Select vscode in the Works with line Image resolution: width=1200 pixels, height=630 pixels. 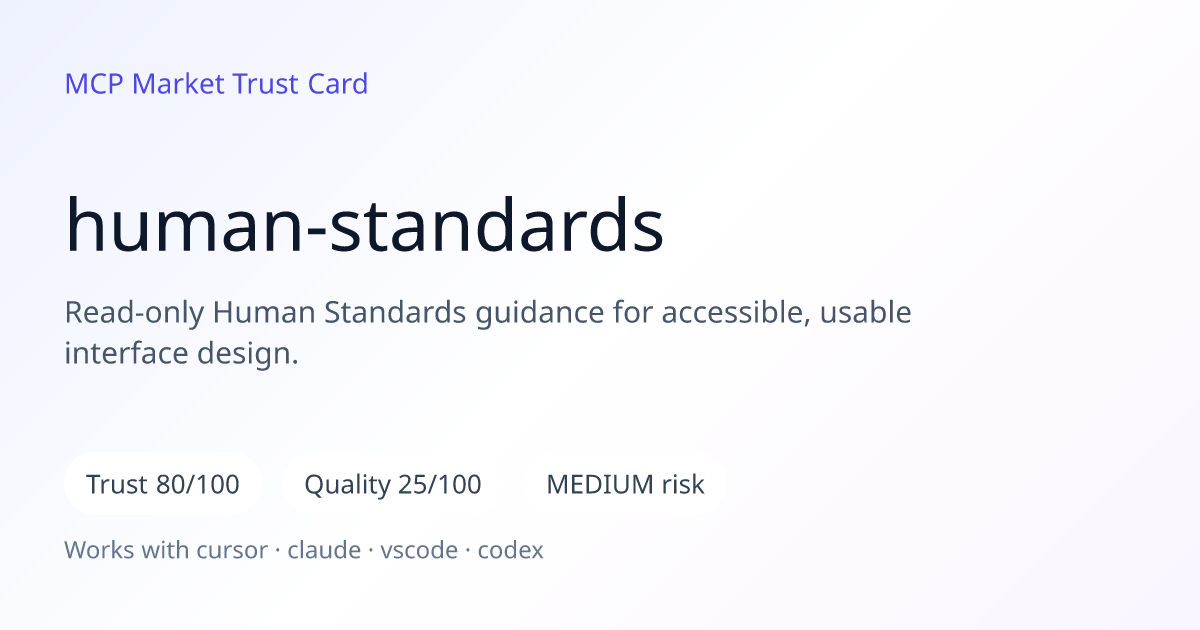(x=418, y=550)
